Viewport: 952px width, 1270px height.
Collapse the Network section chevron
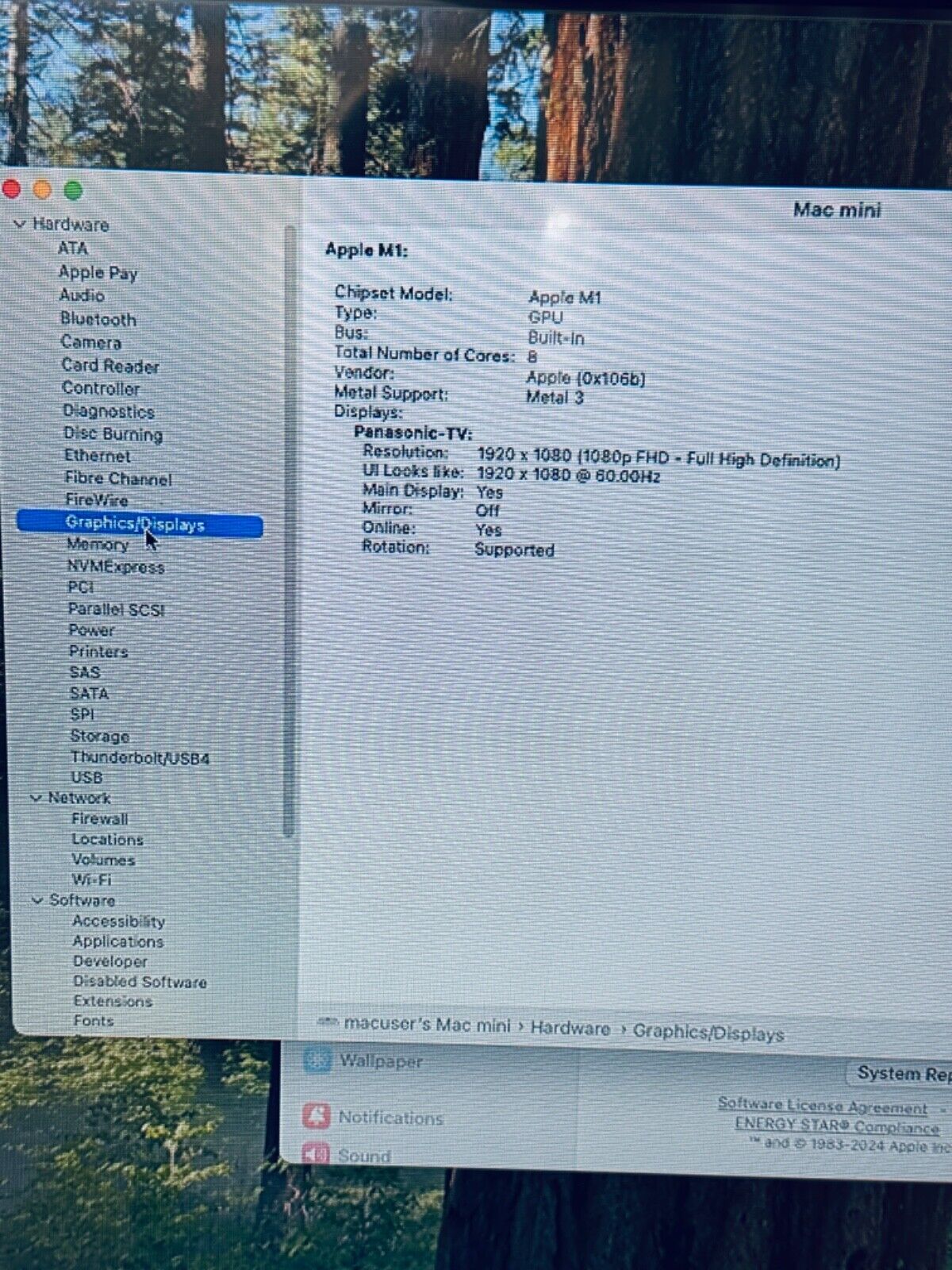click(36, 798)
